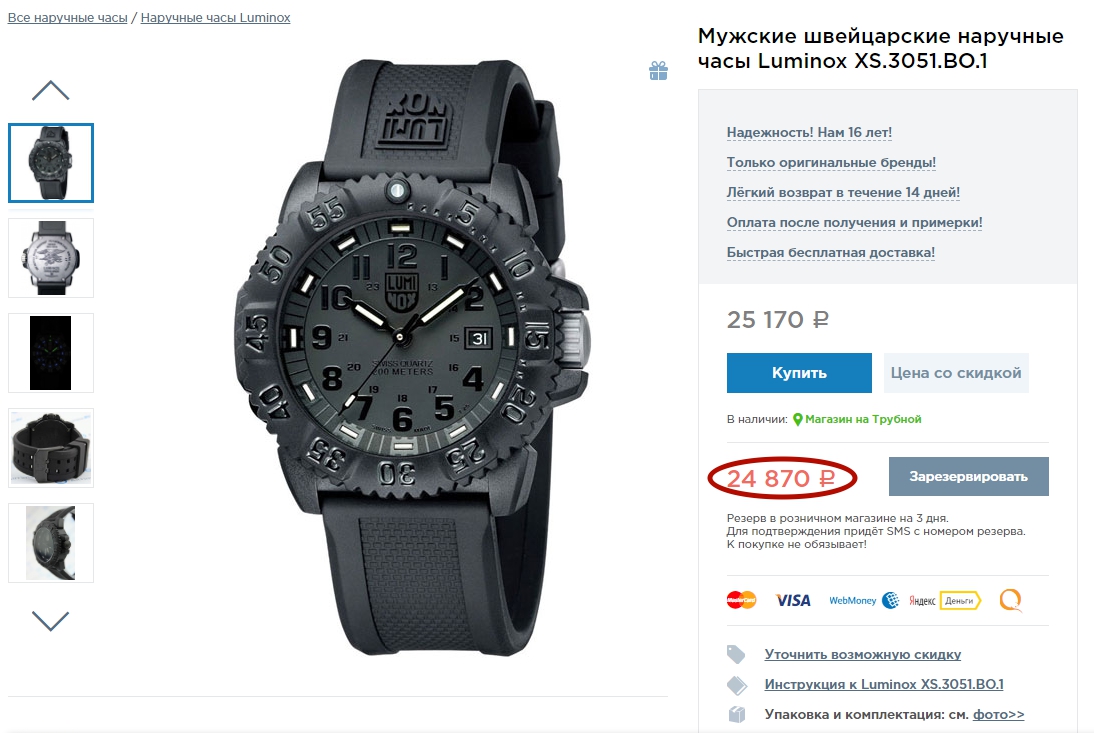This screenshot has height=733, width=1094.
Task: Select the night glow dark thumbnail
Action: coord(51,353)
